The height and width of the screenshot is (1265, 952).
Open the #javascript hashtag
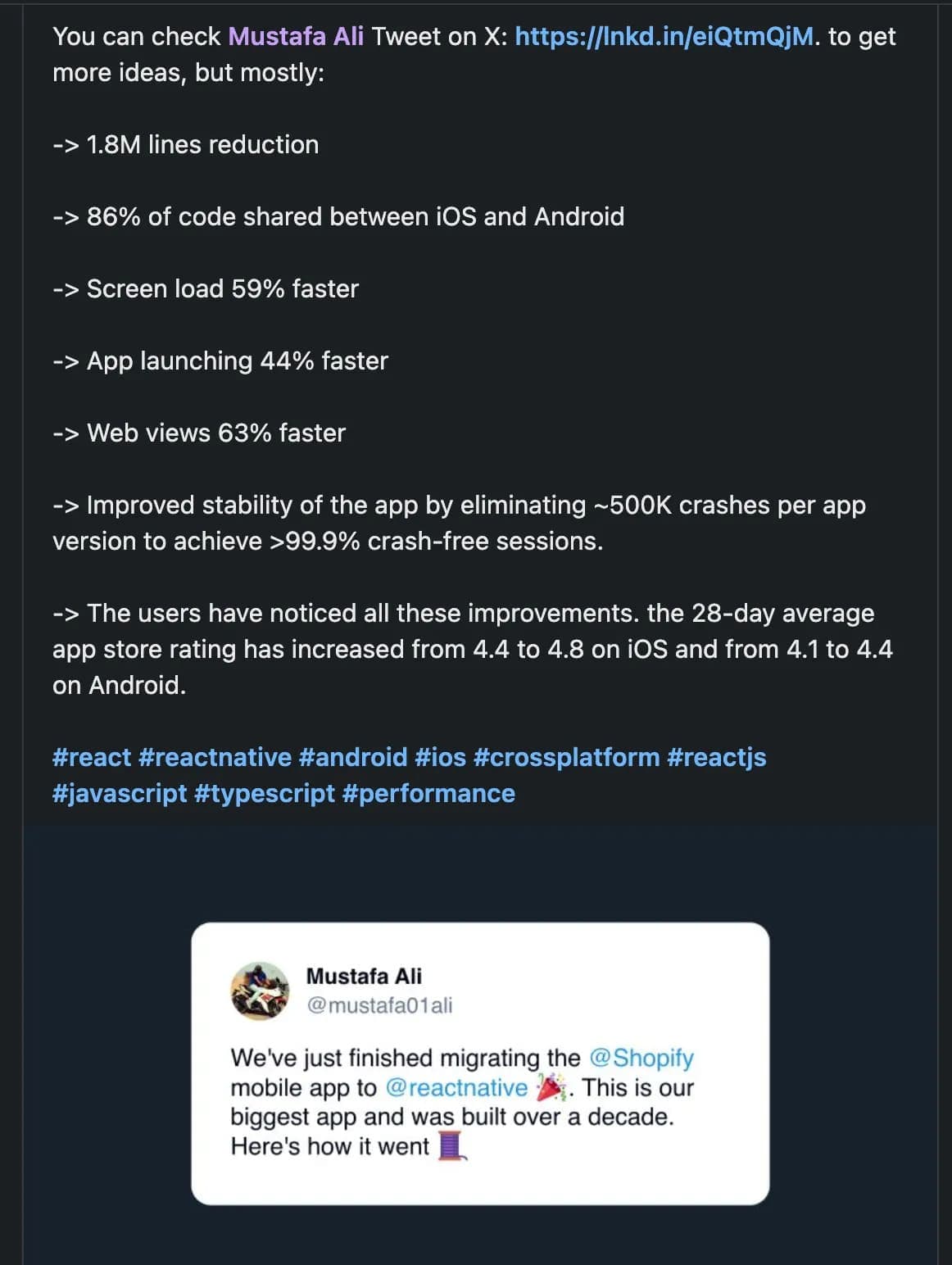[x=120, y=793]
